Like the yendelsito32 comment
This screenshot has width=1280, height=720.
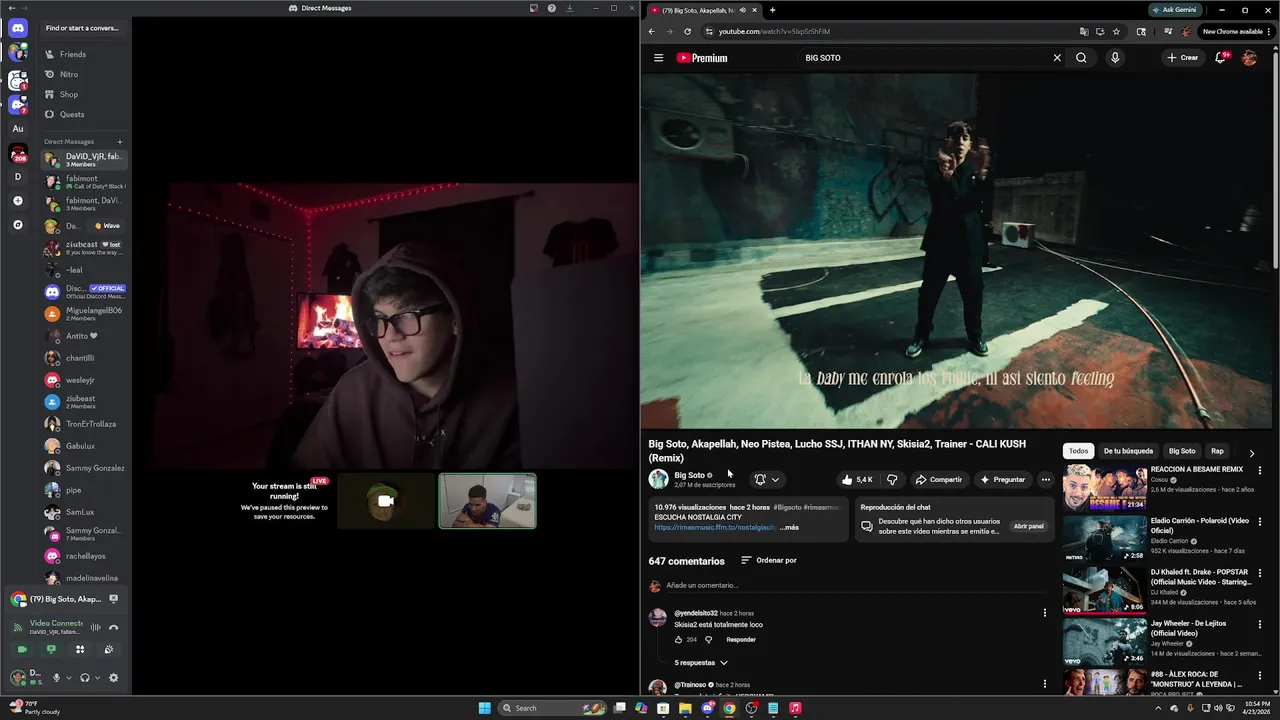coord(678,639)
